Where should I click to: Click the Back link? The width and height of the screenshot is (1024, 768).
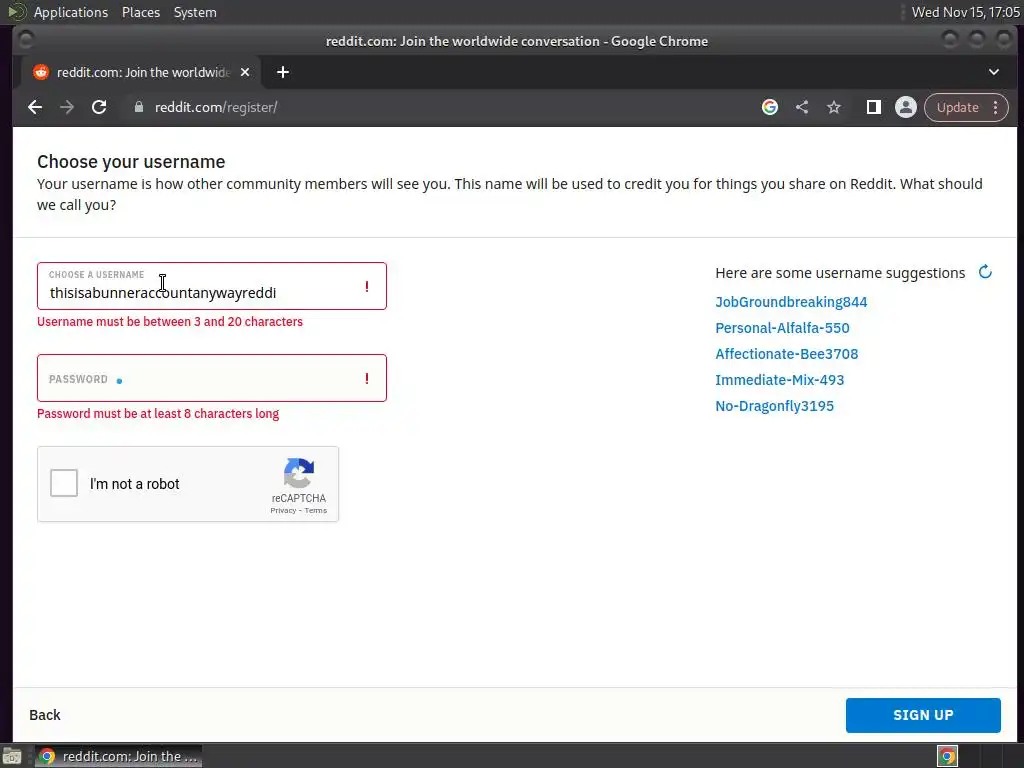(45, 715)
